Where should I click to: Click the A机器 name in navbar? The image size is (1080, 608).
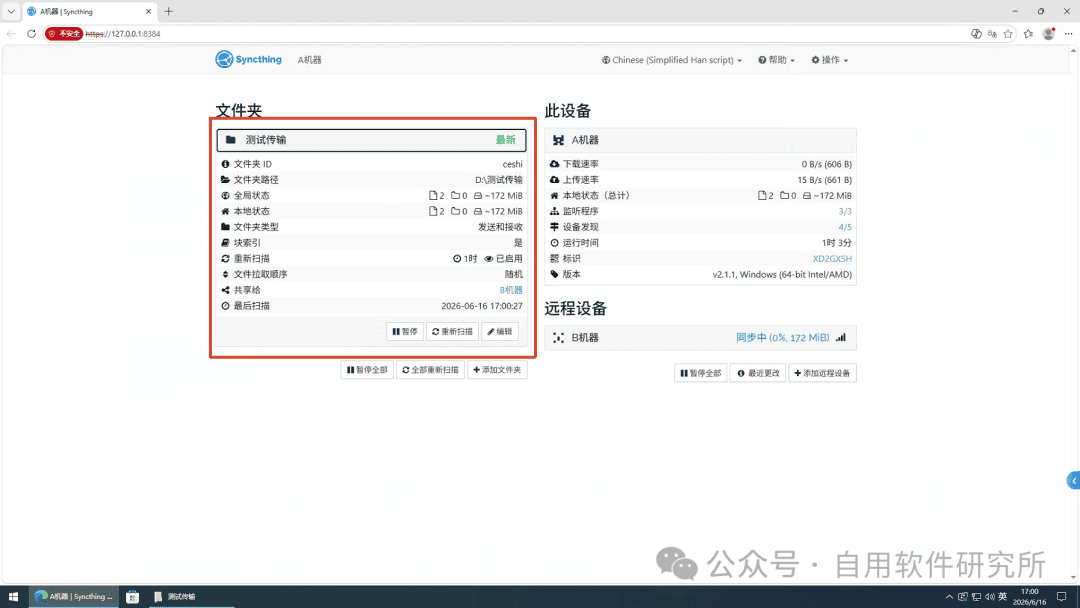[x=309, y=60]
